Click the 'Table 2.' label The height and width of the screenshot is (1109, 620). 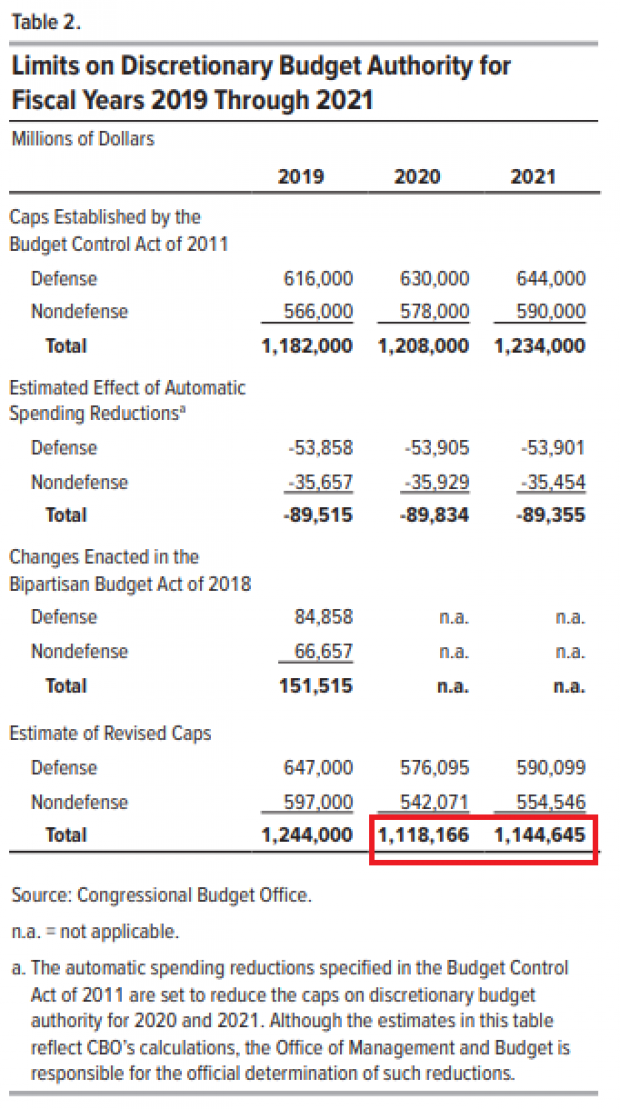click(x=46, y=23)
